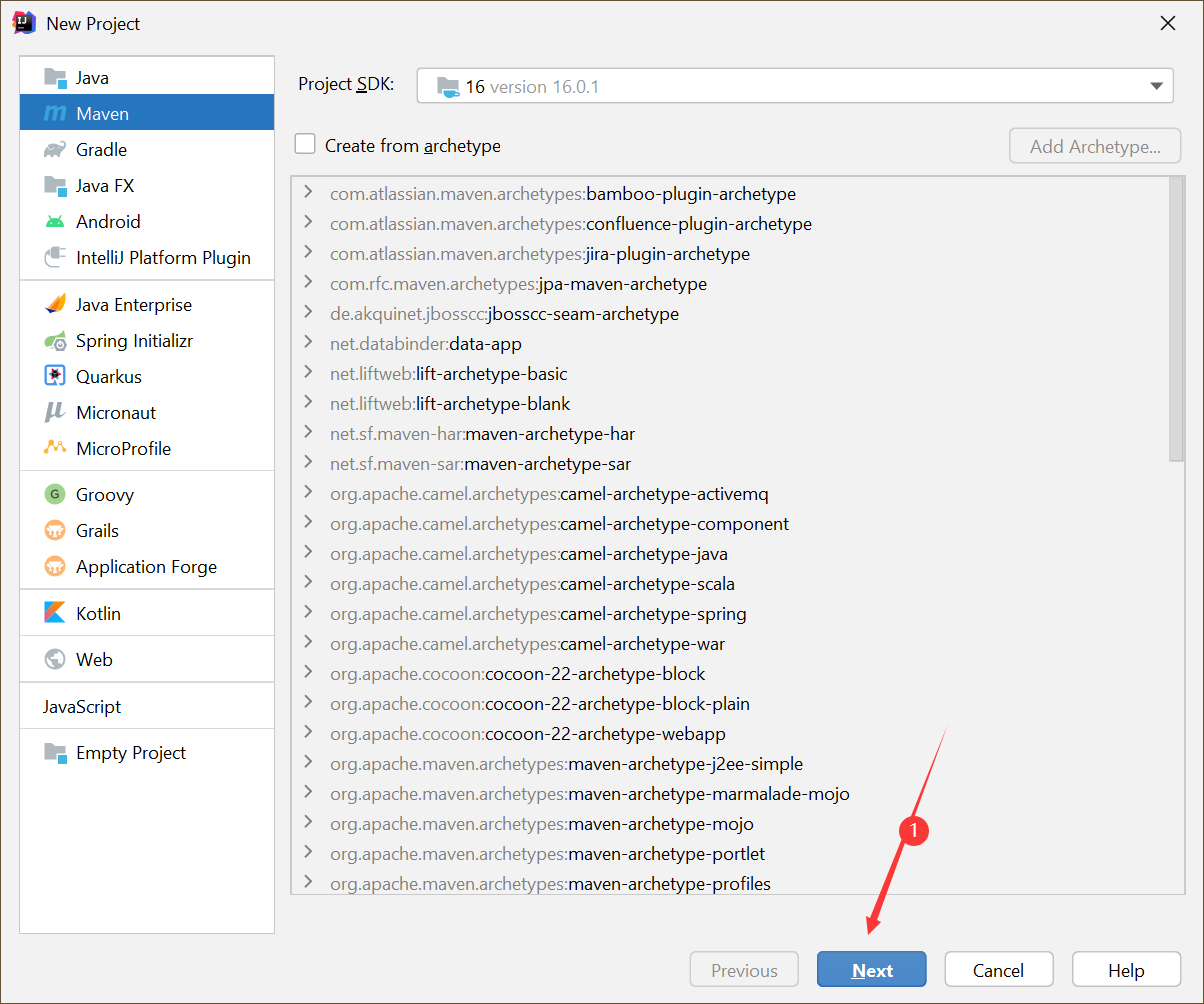Viewport: 1204px width, 1004px height.
Task: Click the Kotlin K icon
Action: point(55,614)
